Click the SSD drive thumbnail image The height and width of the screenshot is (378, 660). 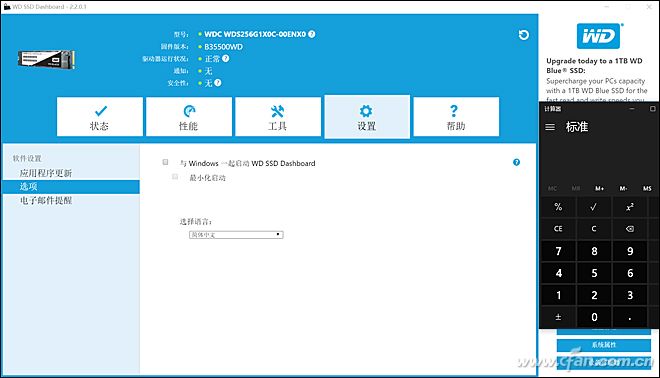point(46,59)
